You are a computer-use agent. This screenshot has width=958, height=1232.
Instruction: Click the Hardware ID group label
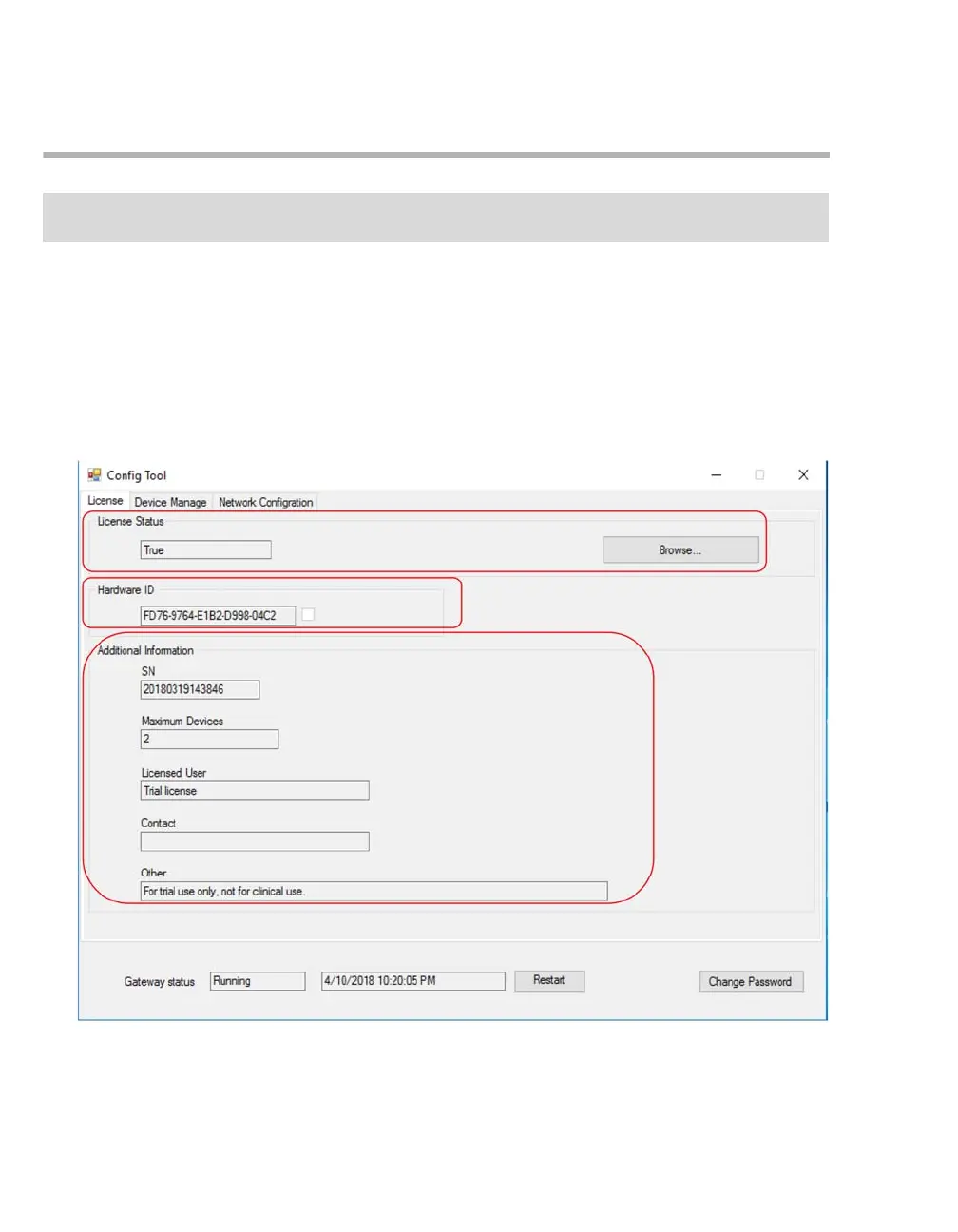125,589
